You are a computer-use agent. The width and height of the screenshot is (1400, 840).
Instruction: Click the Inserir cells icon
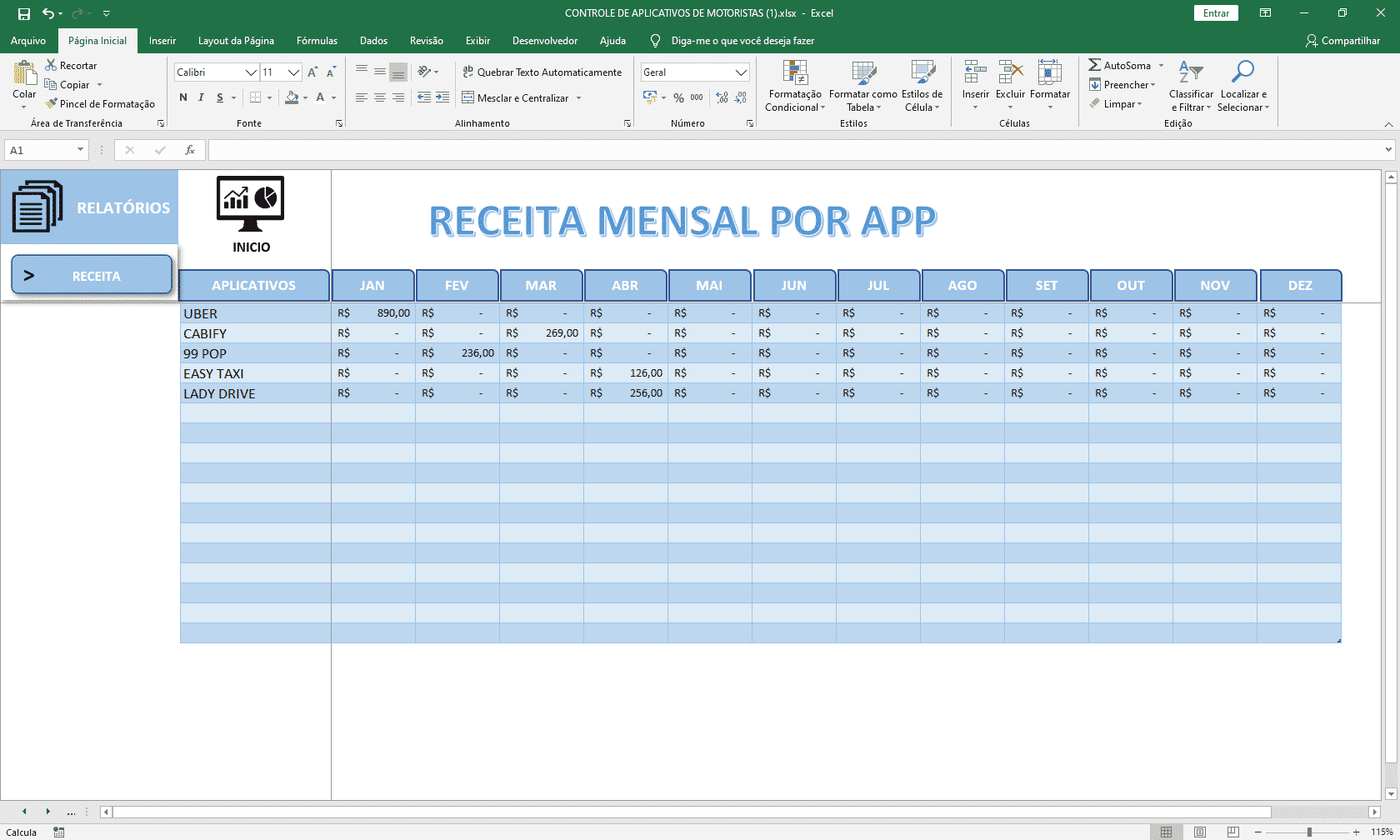coord(975,73)
